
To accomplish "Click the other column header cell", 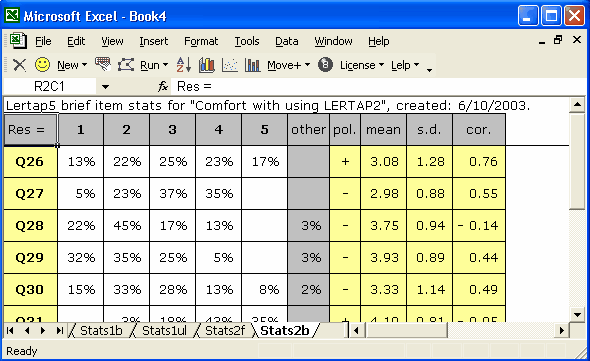I will point(308,130).
